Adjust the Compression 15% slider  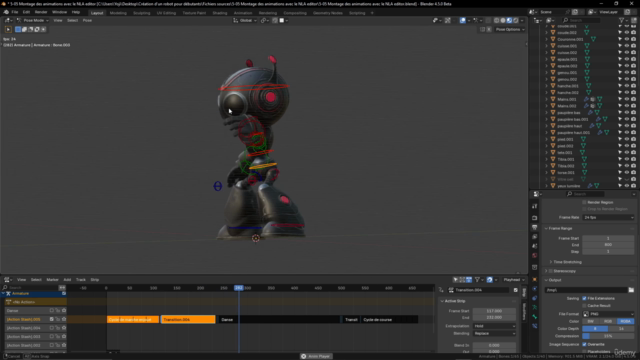coord(608,336)
